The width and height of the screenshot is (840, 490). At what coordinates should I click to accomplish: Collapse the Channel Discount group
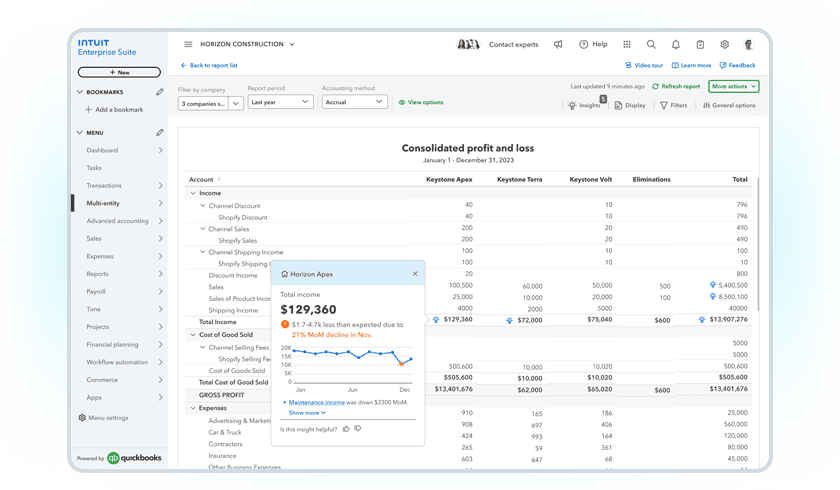(202, 206)
